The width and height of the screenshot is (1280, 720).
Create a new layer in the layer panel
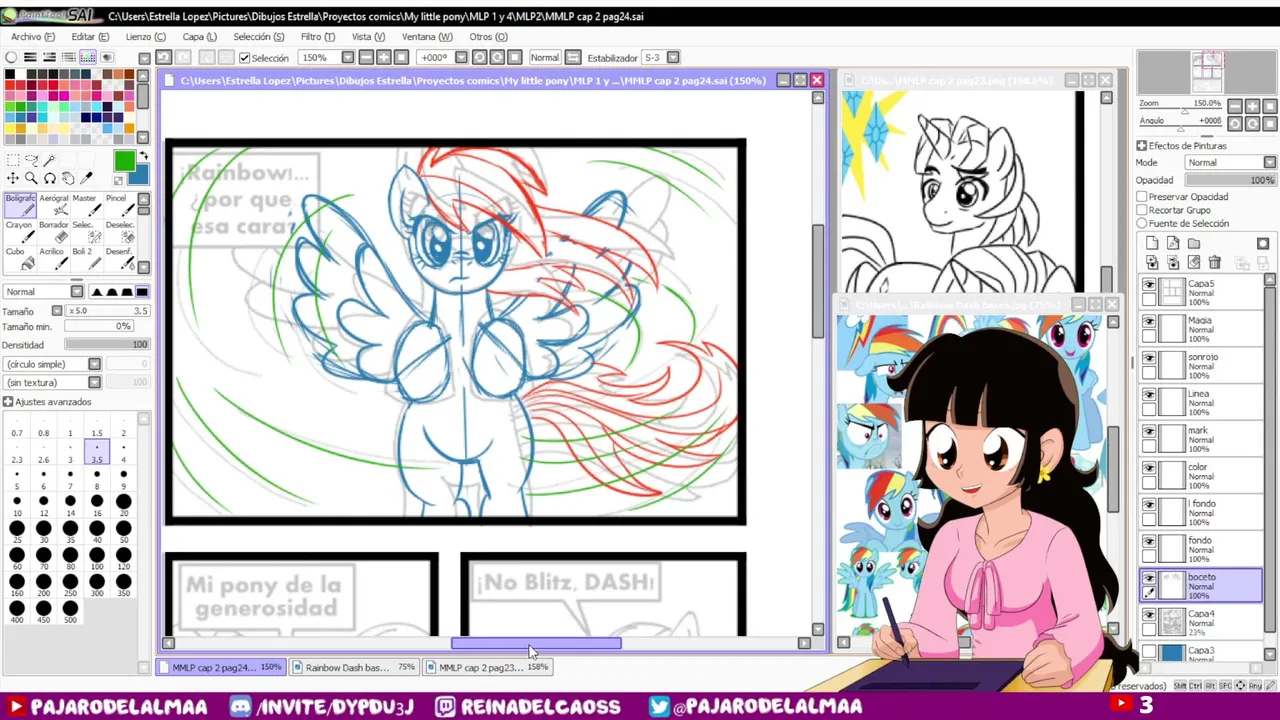pos(1152,243)
